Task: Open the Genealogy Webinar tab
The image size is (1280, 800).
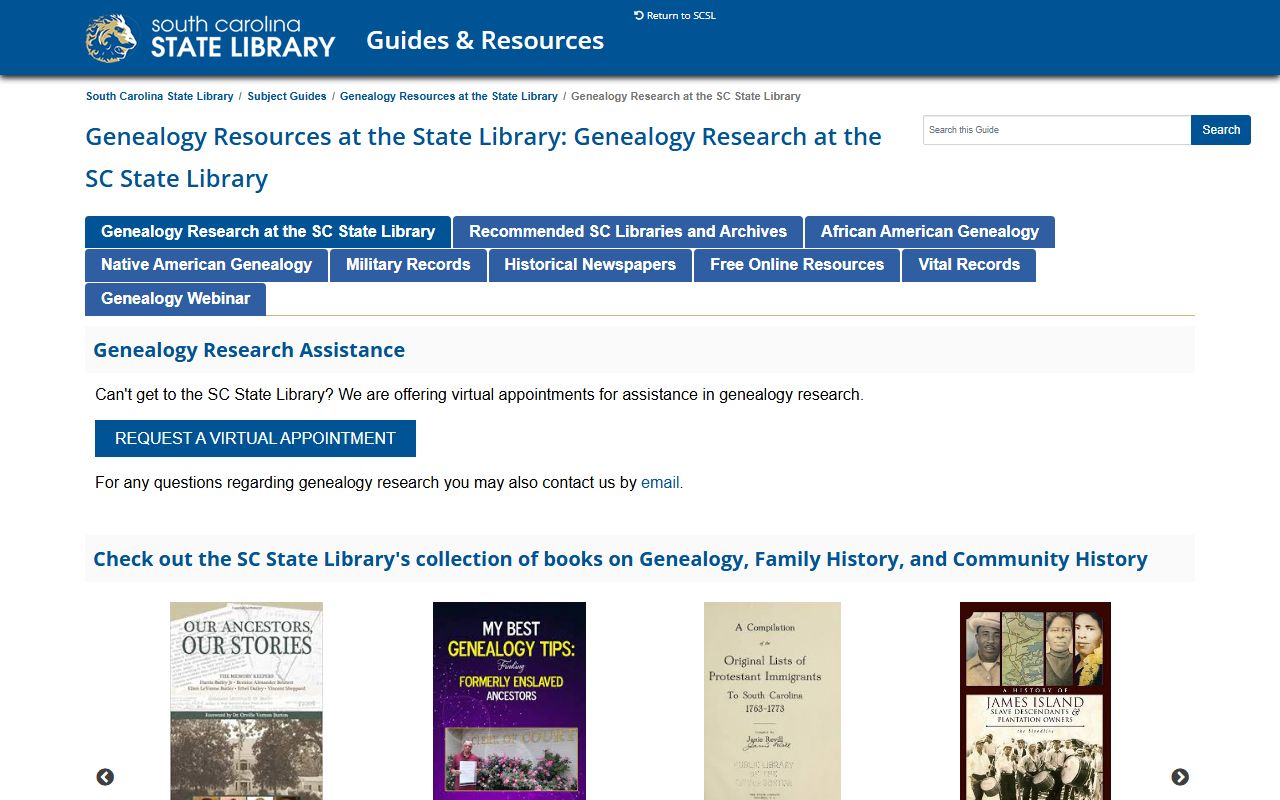Action: 176,299
